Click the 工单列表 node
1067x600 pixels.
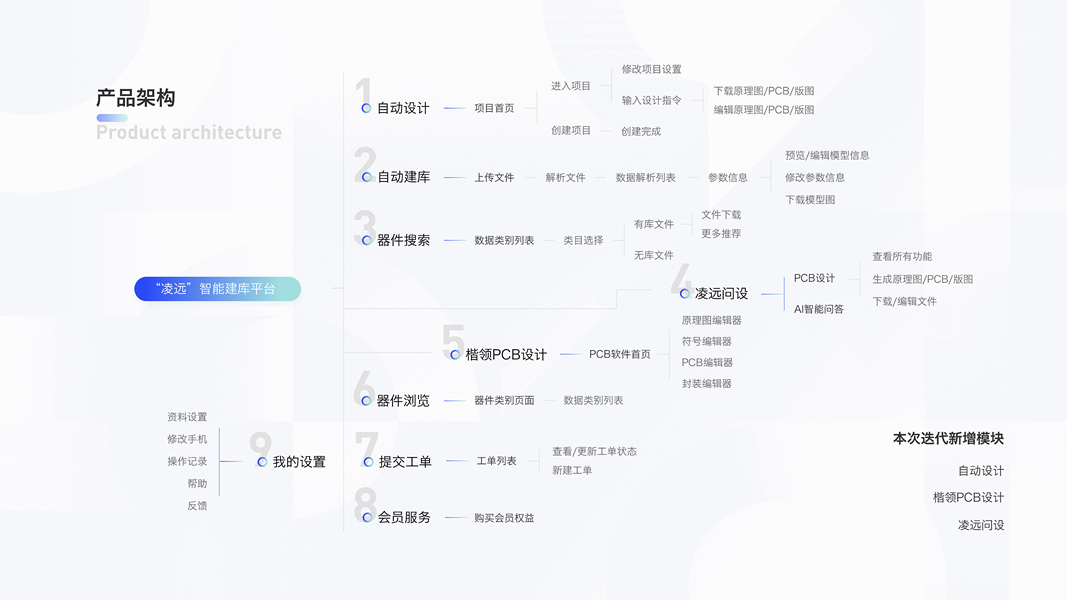point(496,461)
